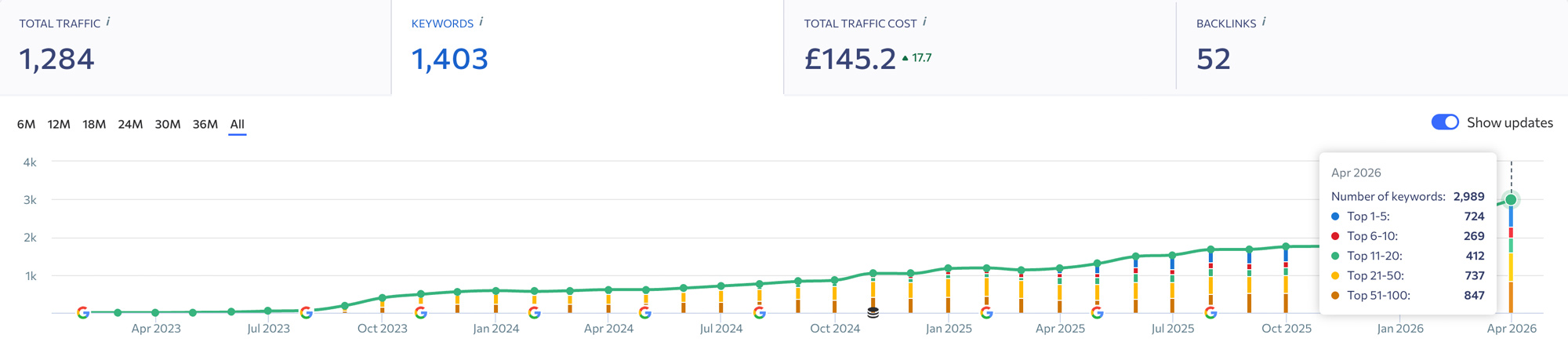Click the highlighted Apr 2026 data point
The height and width of the screenshot is (353, 1568).
(1511, 199)
